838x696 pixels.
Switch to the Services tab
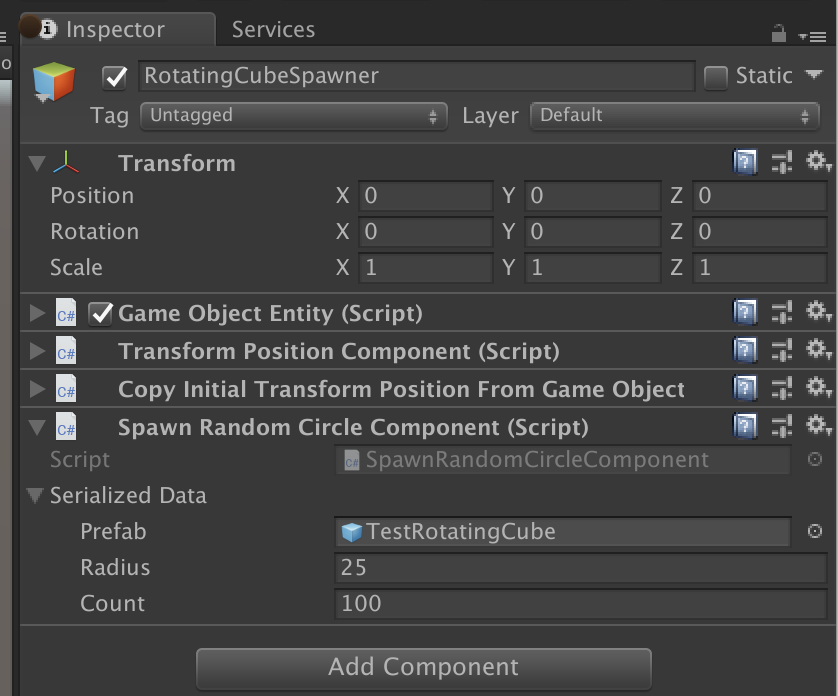pyautogui.click(x=273, y=30)
